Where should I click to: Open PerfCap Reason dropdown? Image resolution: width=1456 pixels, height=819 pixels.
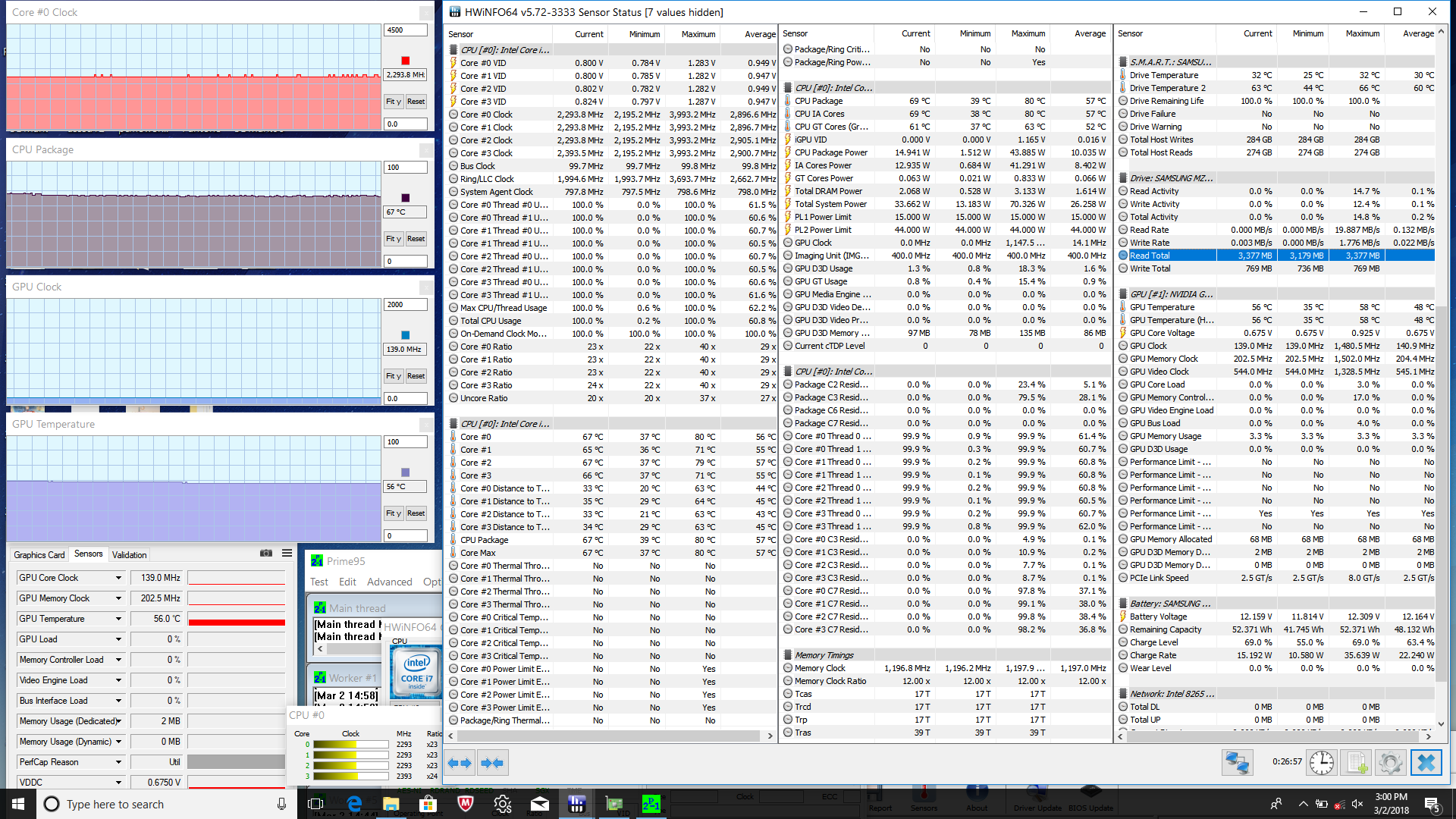118,762
